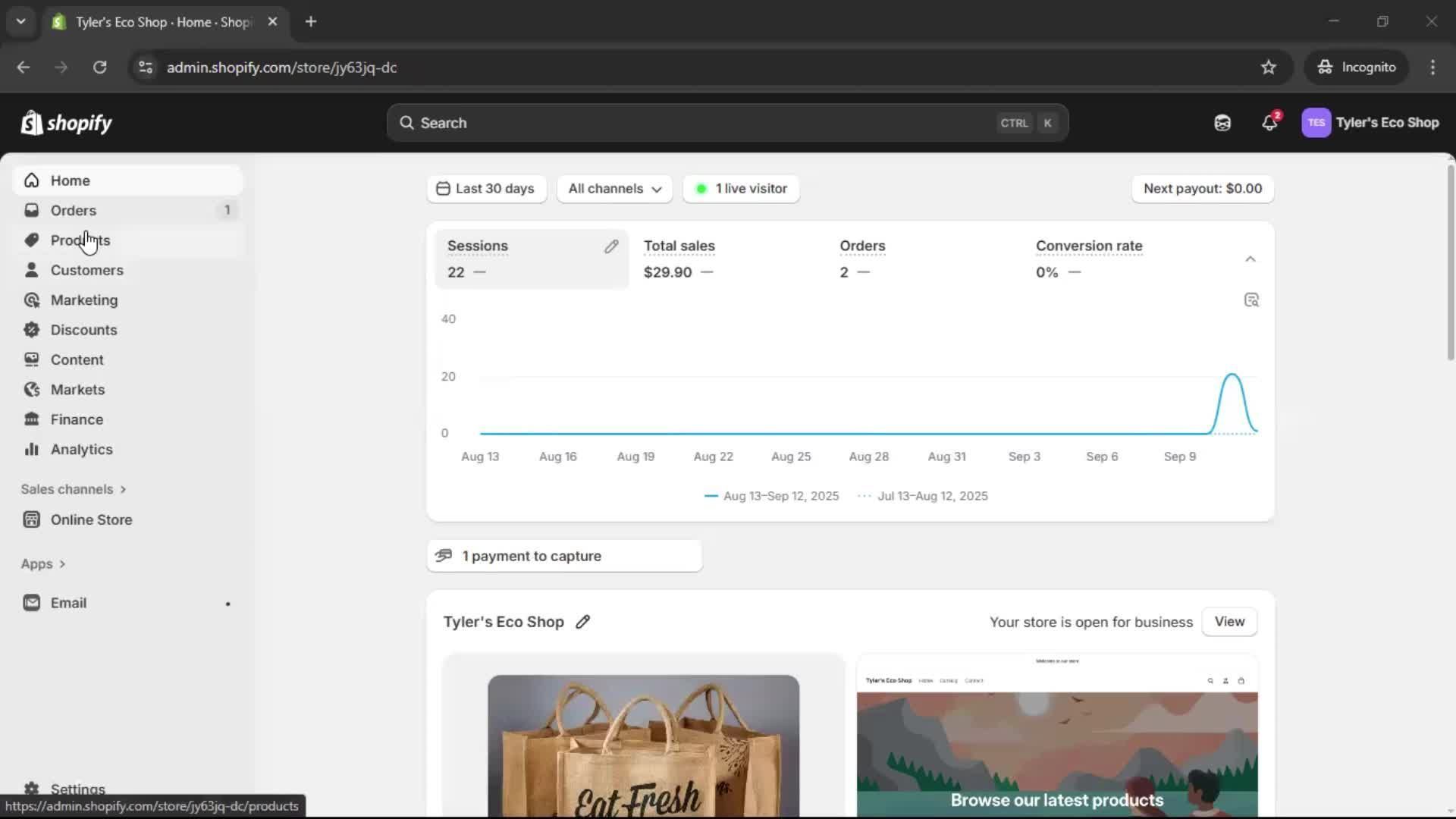Viewport: 1456px width, 819px height.
Task: Open the notifications bell icon
Action: click(x=1269, y=123)
